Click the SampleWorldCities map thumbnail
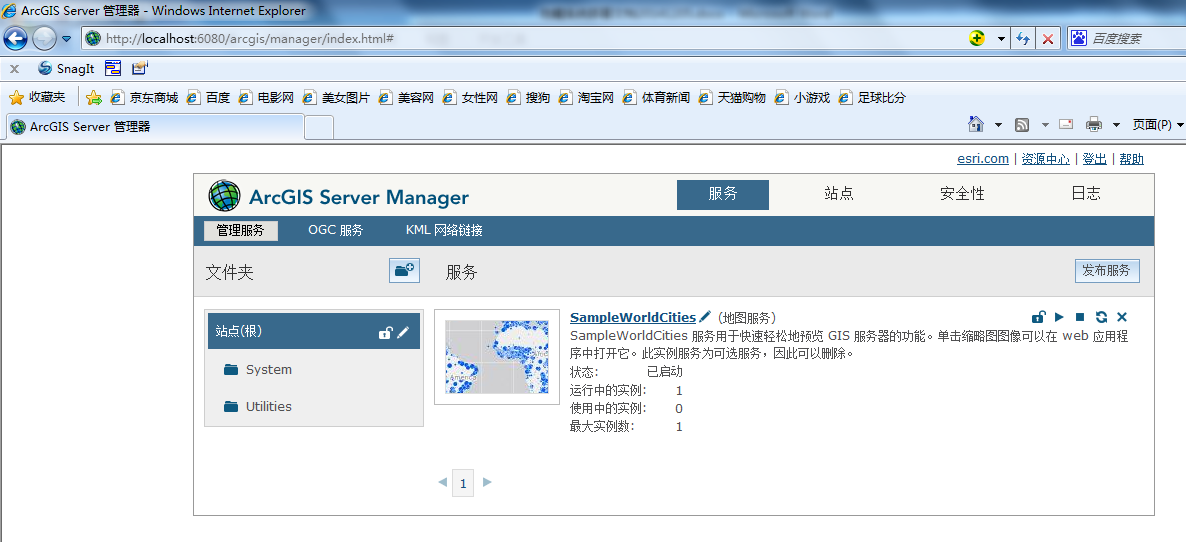Image resolution: width=1186 pixels, height=542 pixels. tap(497, 356)
